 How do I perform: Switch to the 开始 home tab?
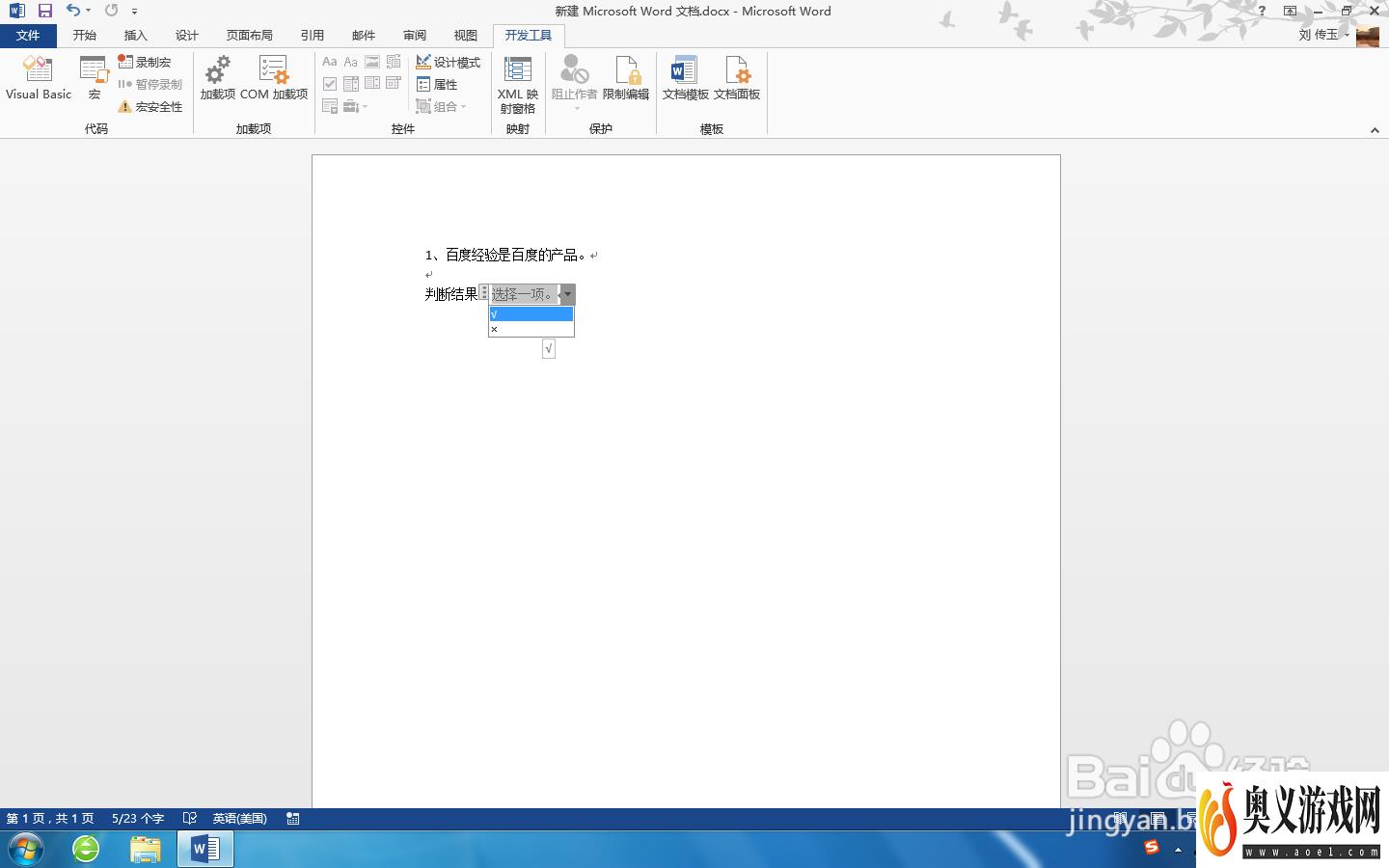[85, 36]
